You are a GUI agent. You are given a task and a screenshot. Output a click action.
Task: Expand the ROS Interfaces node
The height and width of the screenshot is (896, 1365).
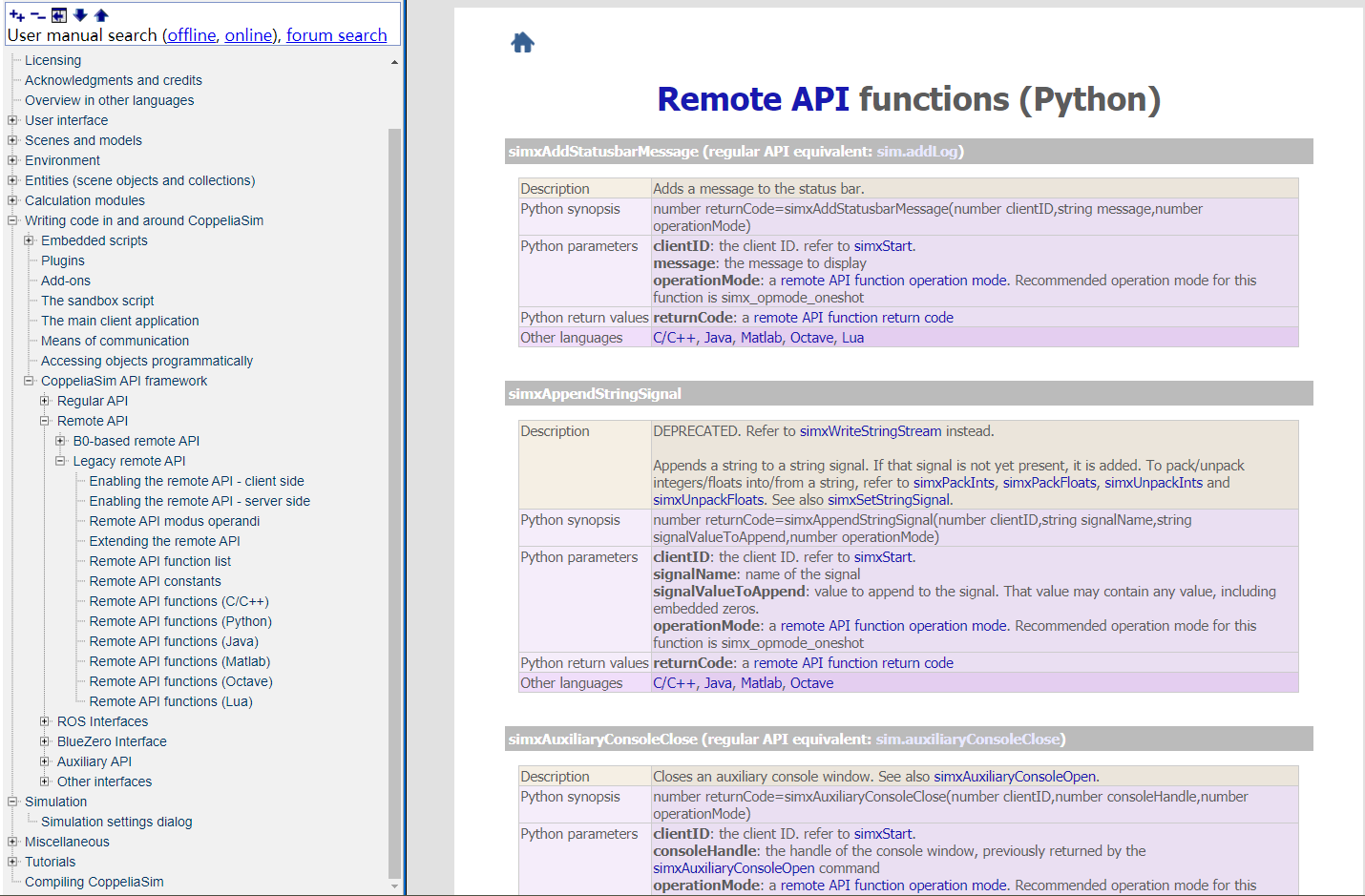click(45, 721)
